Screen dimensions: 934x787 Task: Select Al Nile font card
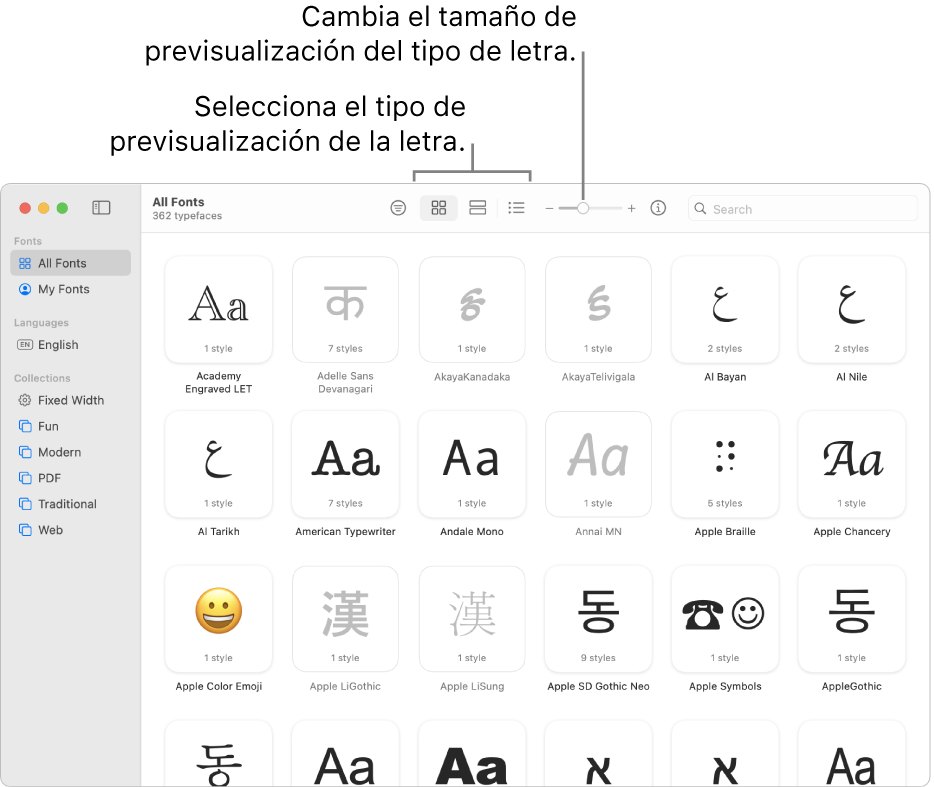852,309
